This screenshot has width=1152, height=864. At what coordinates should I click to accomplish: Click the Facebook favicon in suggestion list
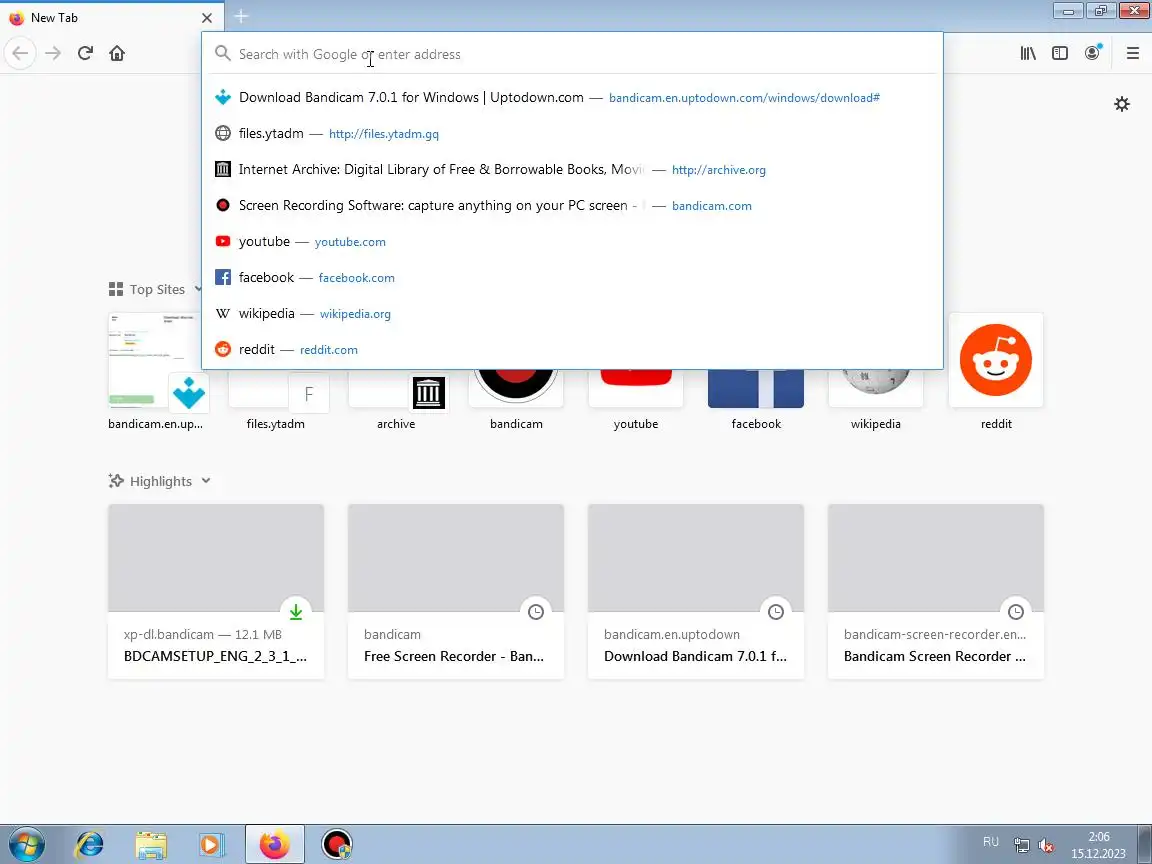pos(223,277)
